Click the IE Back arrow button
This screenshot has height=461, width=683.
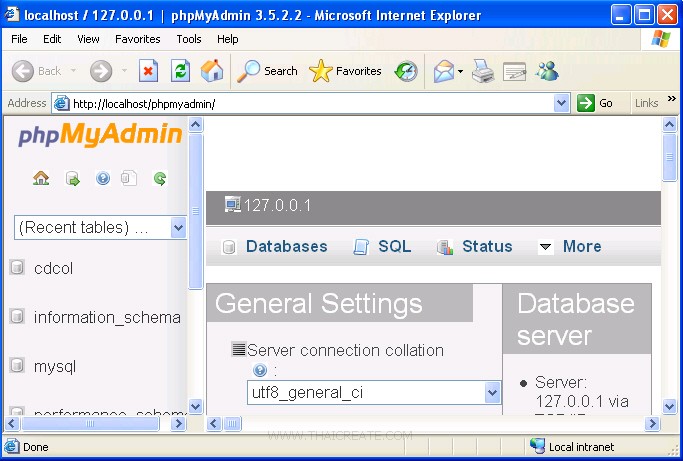tap(23, 71)
